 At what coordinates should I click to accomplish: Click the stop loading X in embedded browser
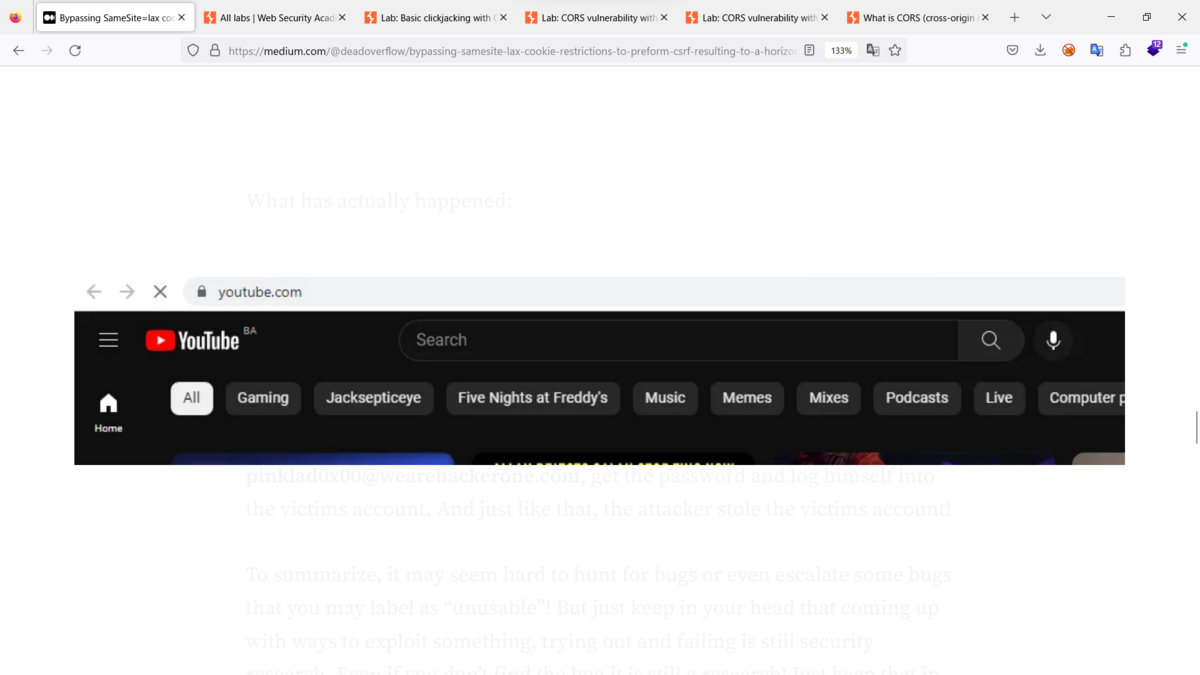point(160,292)
